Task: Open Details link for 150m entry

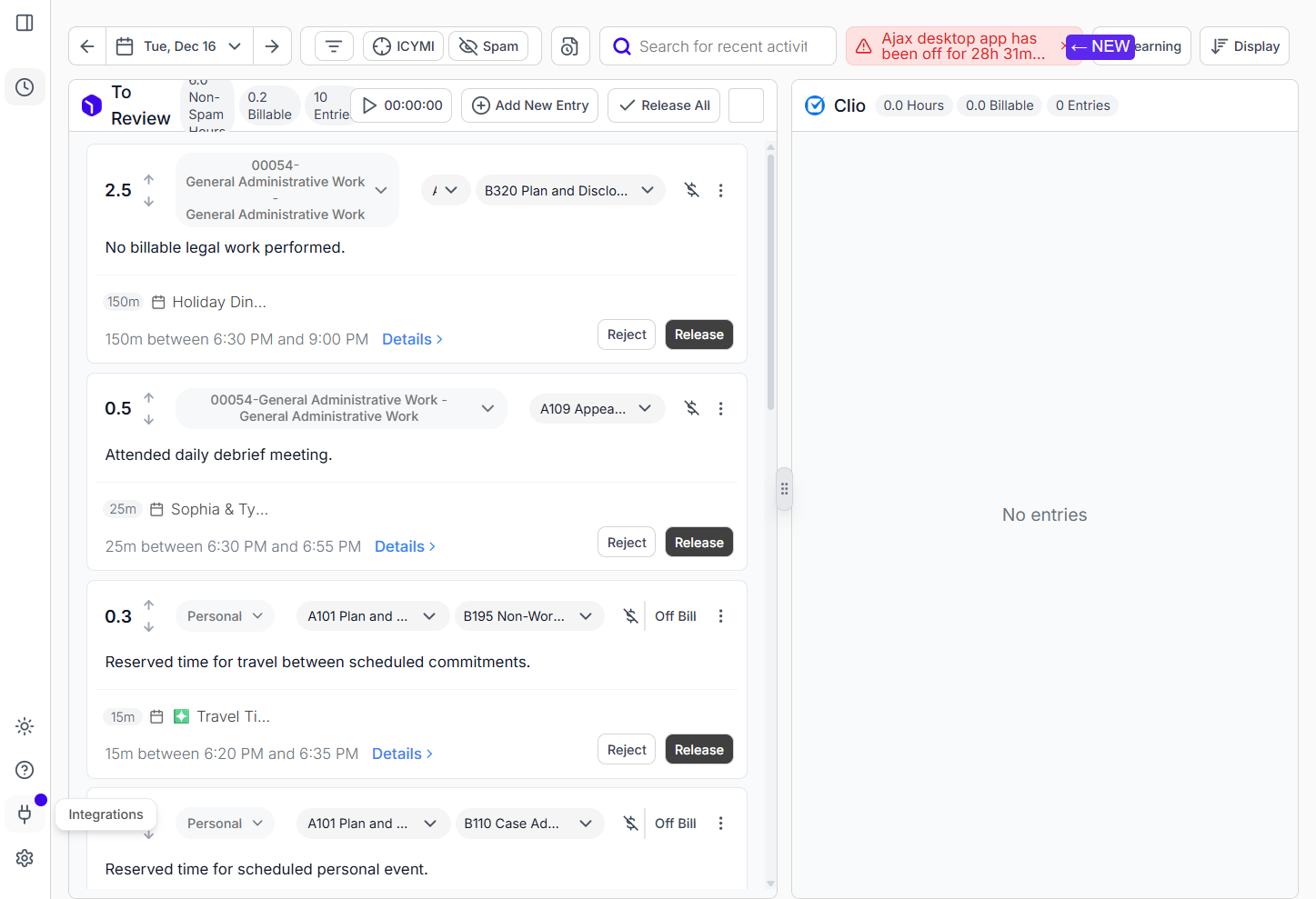Action: tap(412, 339)
